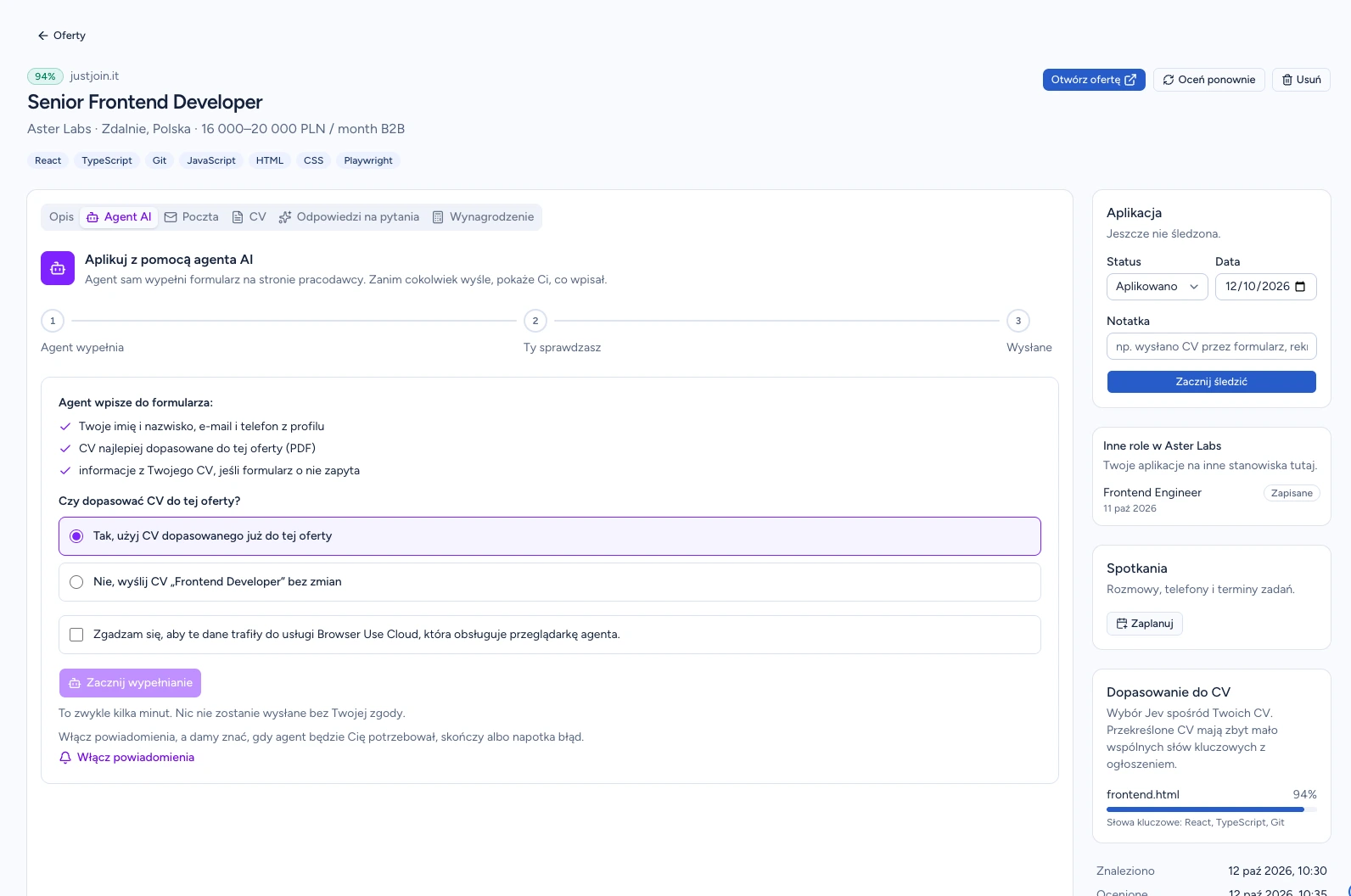1351x896 pixels.
Task: Click the frontend.html match progress bar
Action: (x=1212, y=809)
